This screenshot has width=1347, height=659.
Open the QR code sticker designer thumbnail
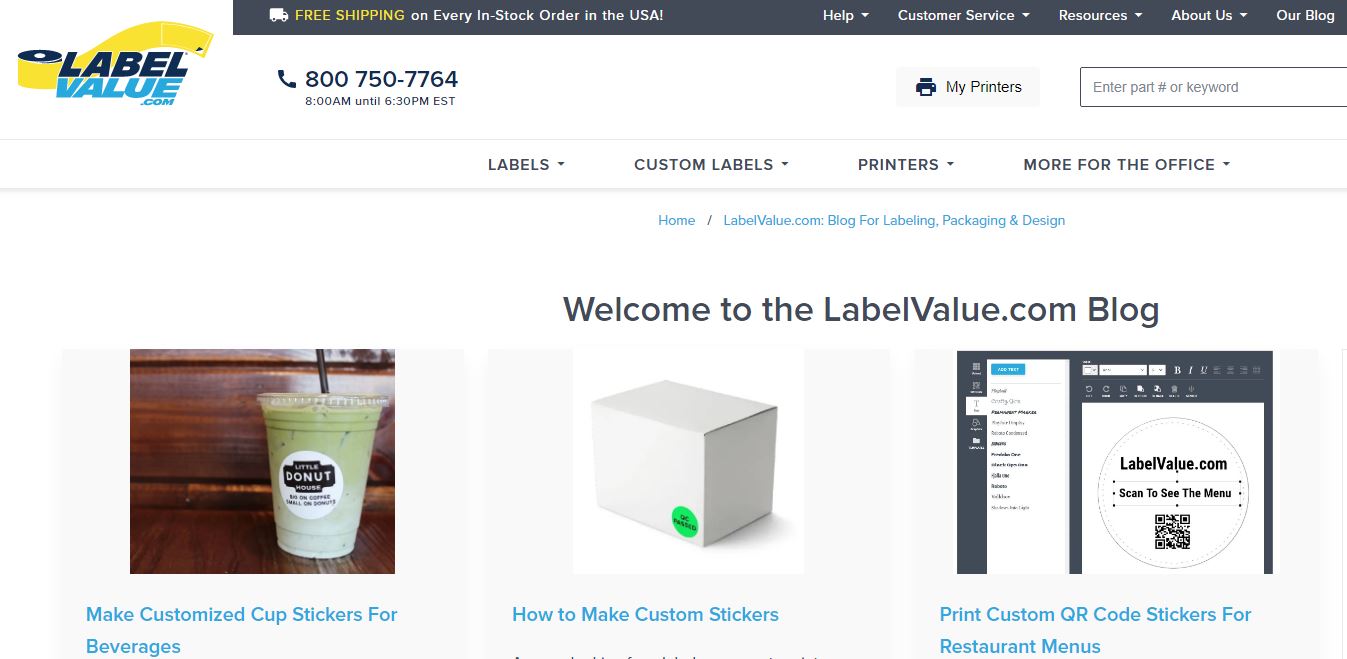coord(1115,461)
